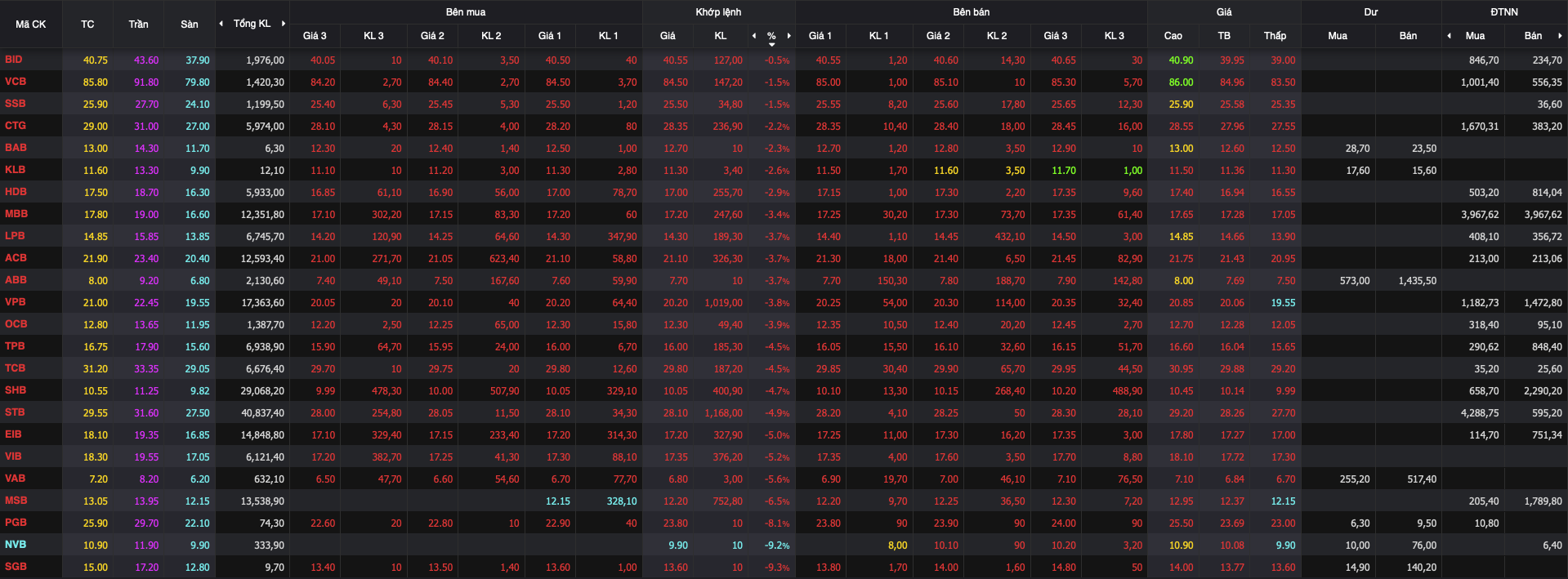This screenshot has width=1568, height=579.
Task: Click the left arrow beside the % header
Action: (x=754, y=36)
